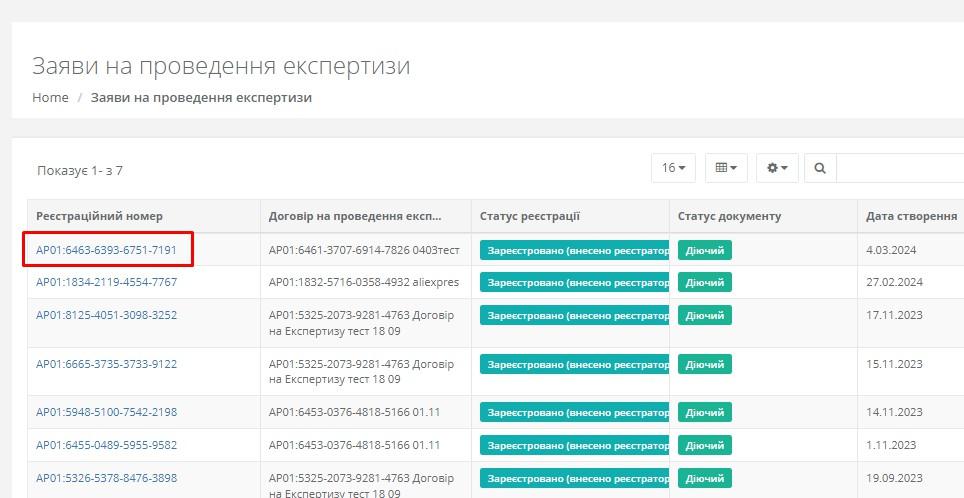
Task: Open the table columns view dropdown
Action: coord(726,168)
